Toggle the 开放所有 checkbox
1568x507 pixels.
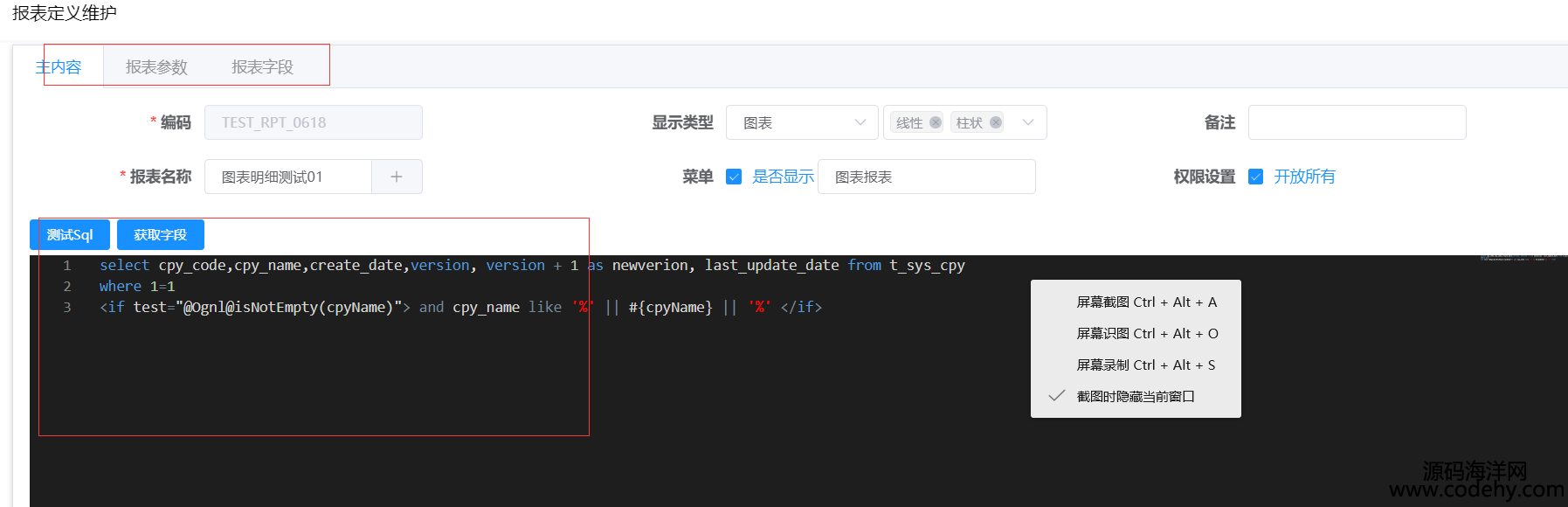click(x=1256, y=177)
